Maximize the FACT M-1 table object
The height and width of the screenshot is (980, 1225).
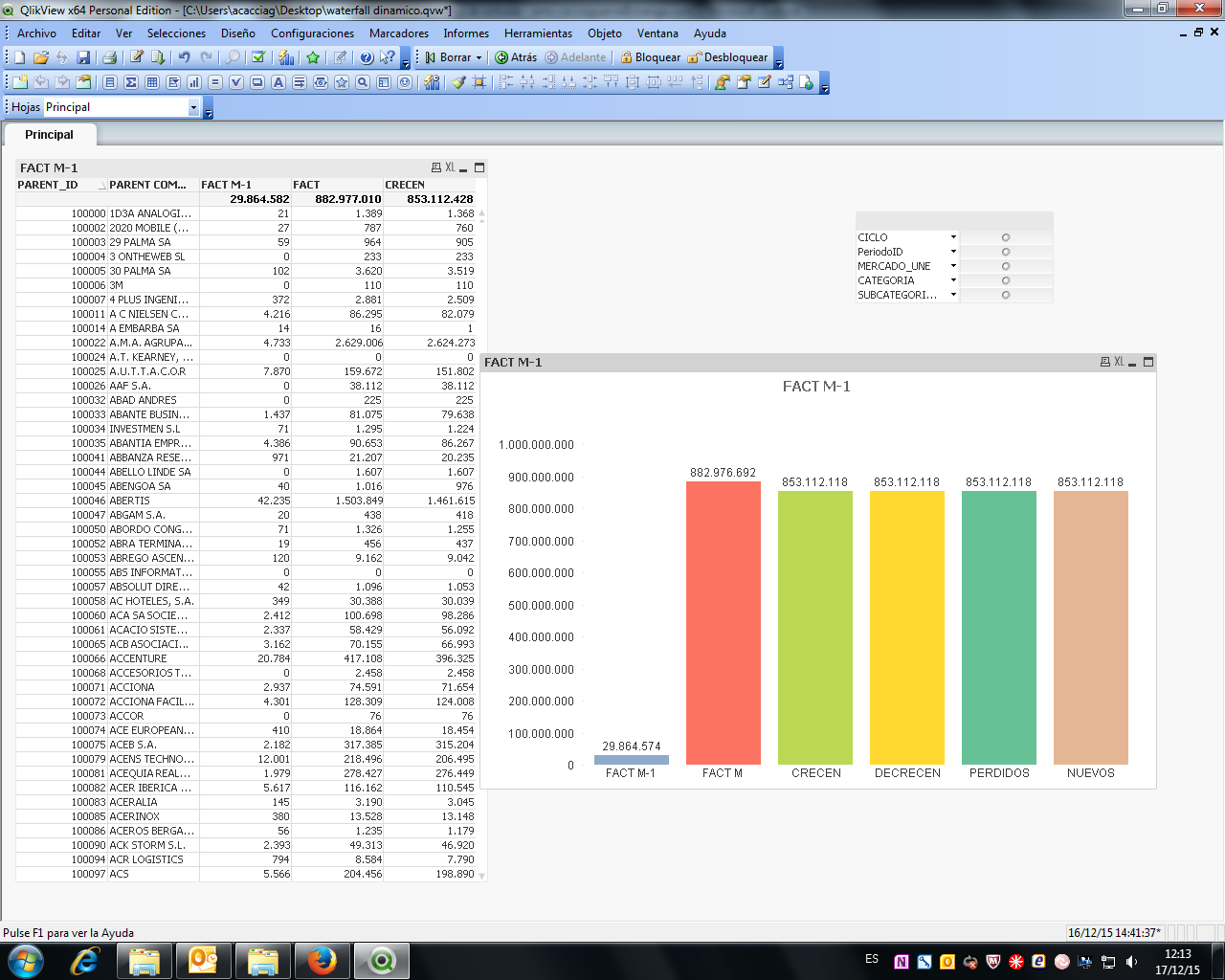[479, 167]
